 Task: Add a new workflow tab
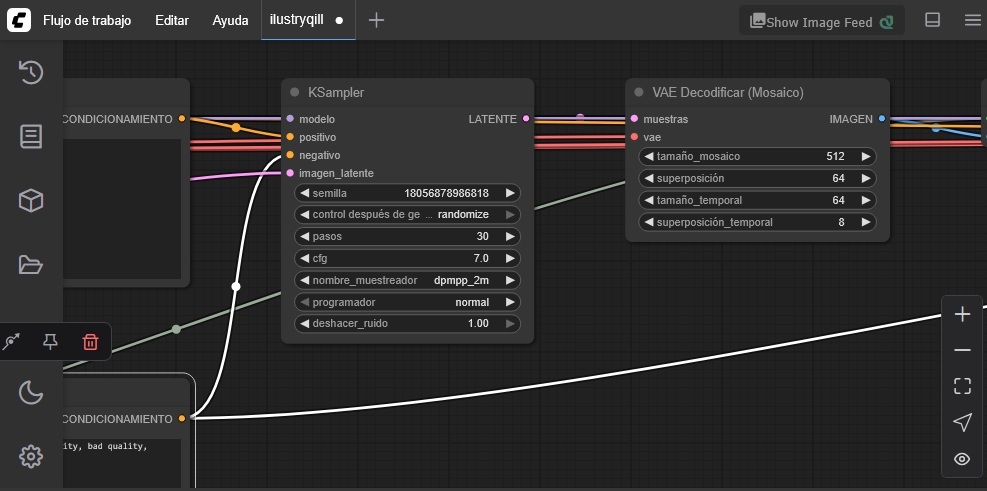pos(376,20)
